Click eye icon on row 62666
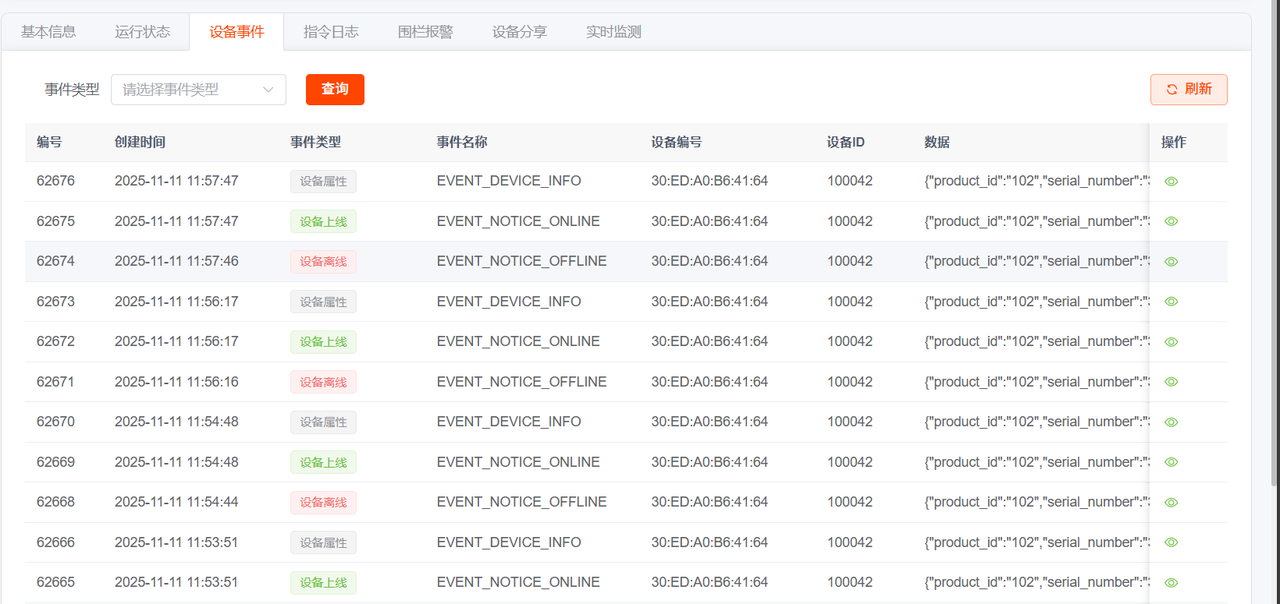Image resolution: width=1280 pixels, height=604 pixels. pyautogui.click(x=1171, y=542)
